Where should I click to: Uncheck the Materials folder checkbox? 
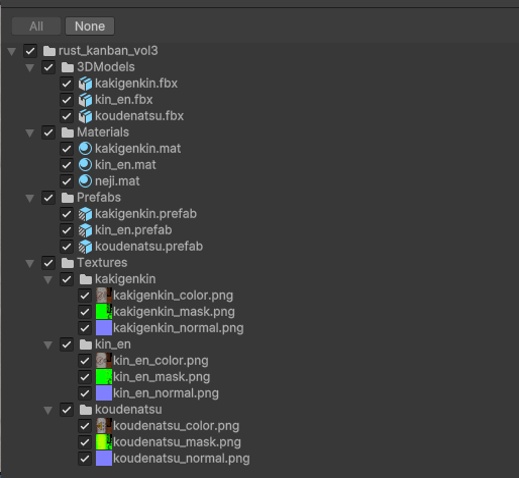click(x=48, y=132)
